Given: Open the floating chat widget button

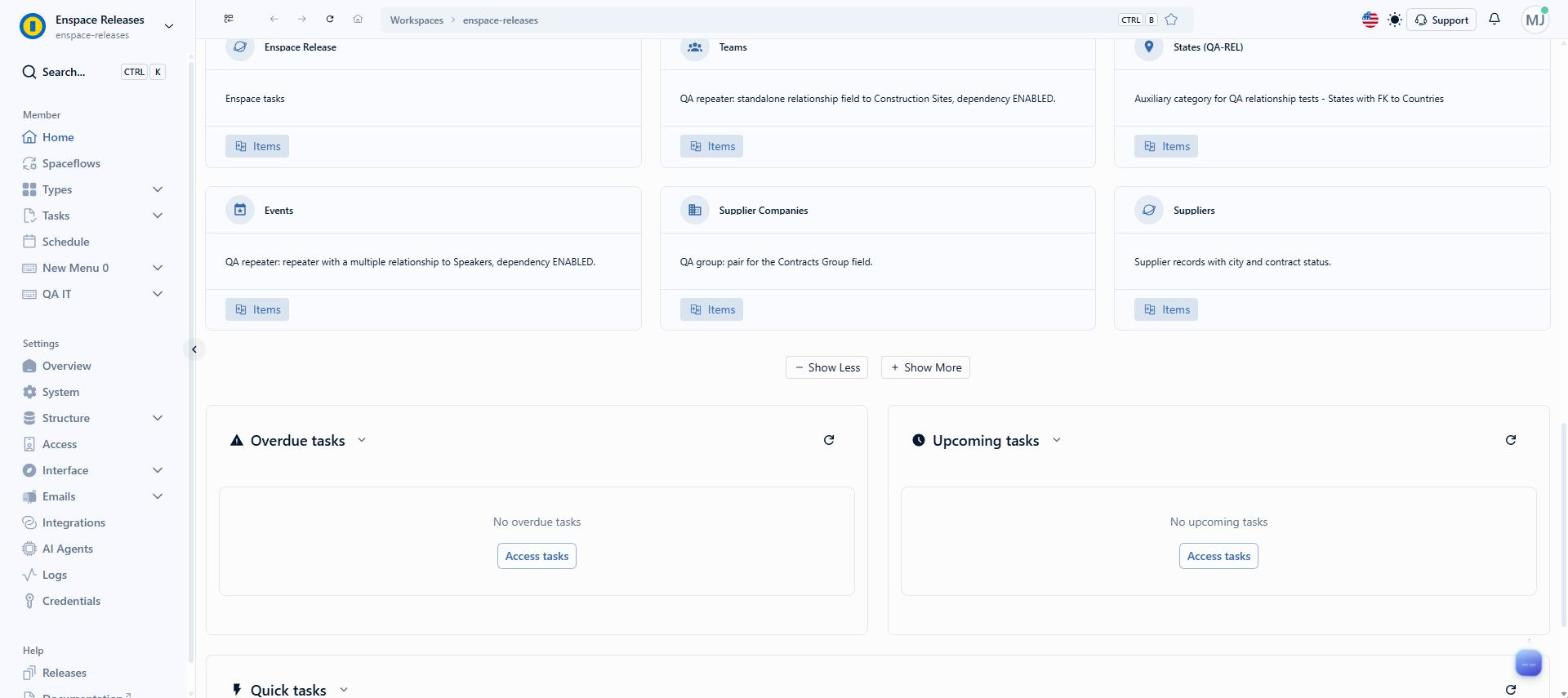Looking at the screenshot, I should [1529, 664].
